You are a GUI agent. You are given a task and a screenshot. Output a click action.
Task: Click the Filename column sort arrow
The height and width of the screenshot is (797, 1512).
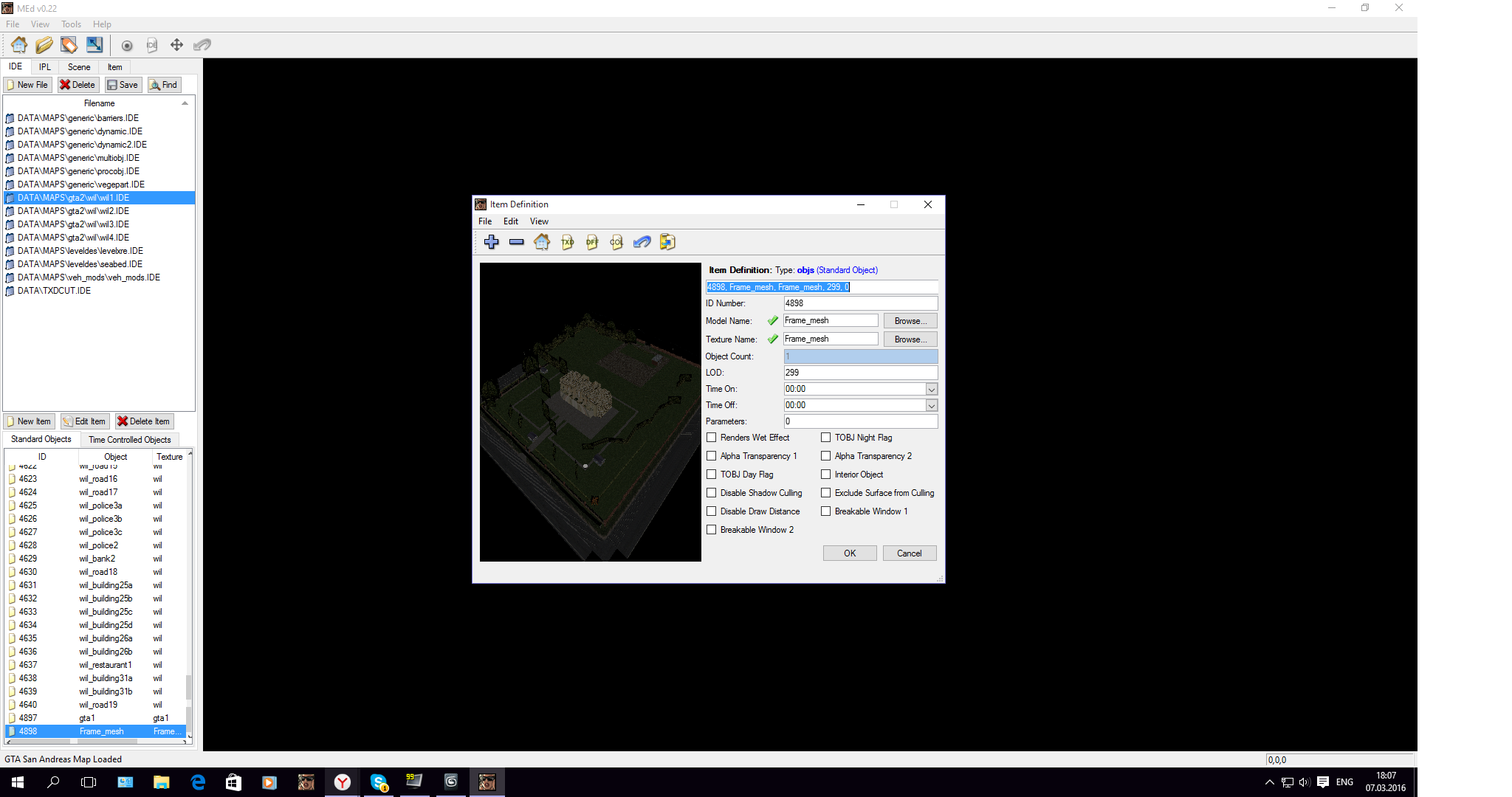pos(185,103)
